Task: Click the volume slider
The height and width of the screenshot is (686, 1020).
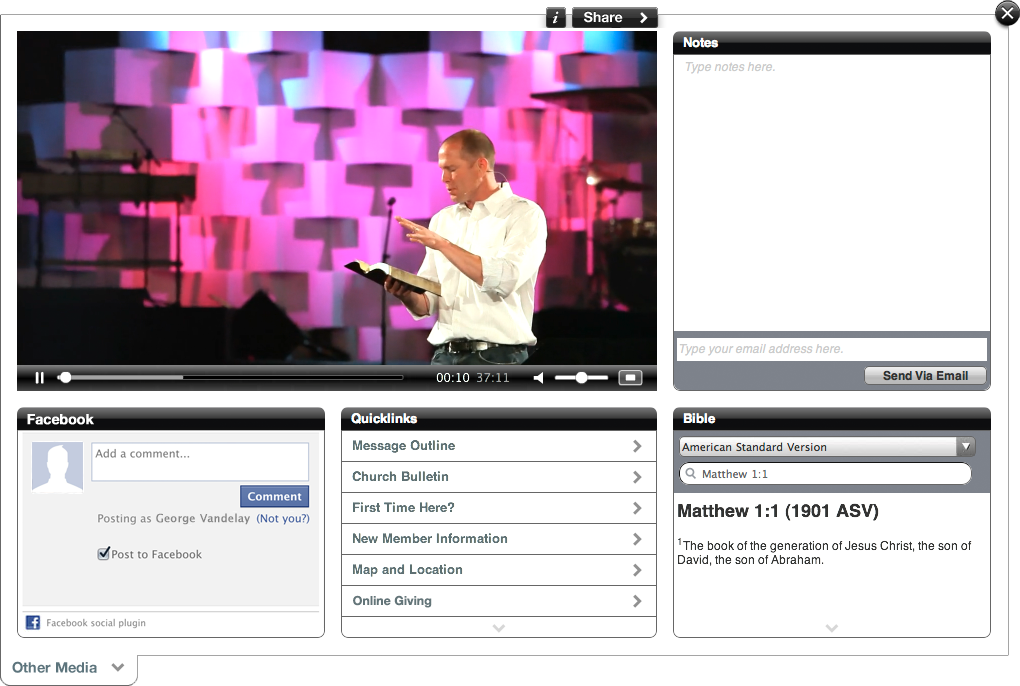Action: click(x=581, y=377)
